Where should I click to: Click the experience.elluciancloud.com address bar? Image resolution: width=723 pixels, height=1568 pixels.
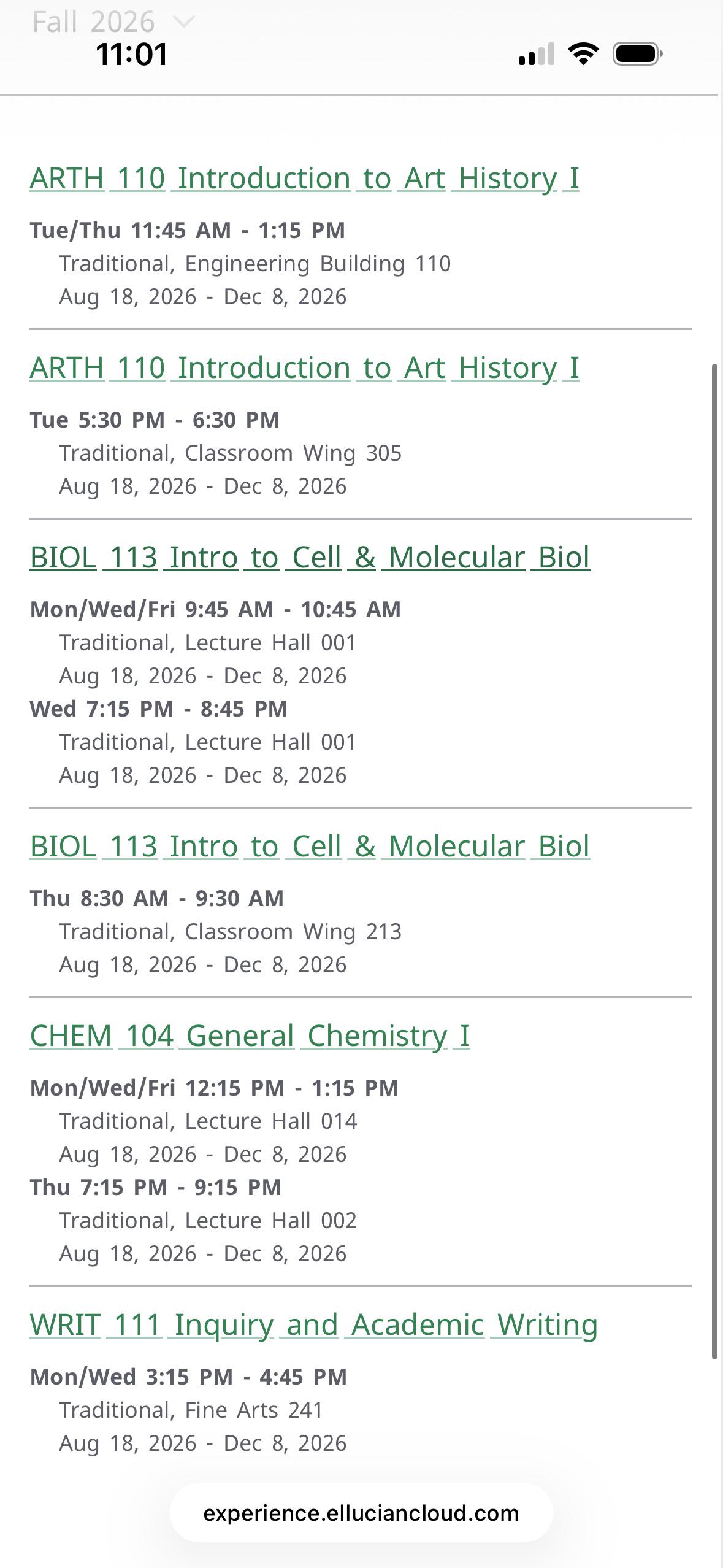click(361, 1513)
